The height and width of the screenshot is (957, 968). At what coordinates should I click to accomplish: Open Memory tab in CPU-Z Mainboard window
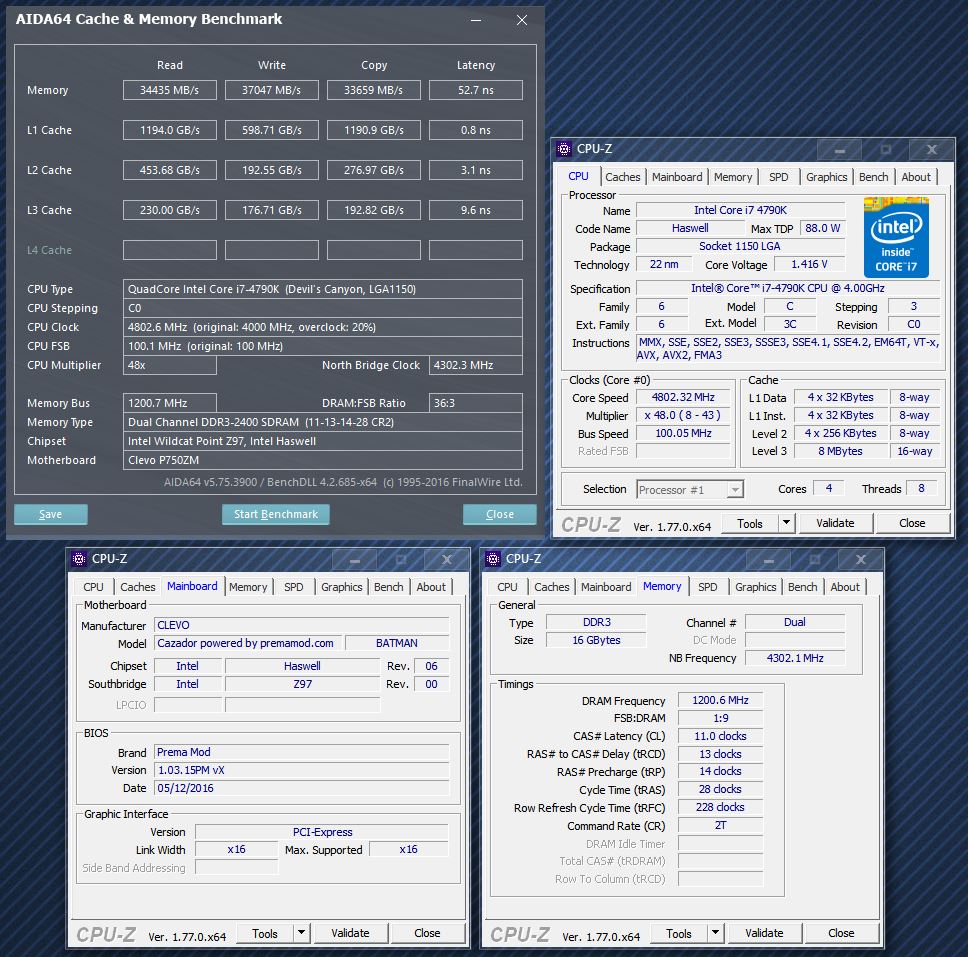pos(248,587)
